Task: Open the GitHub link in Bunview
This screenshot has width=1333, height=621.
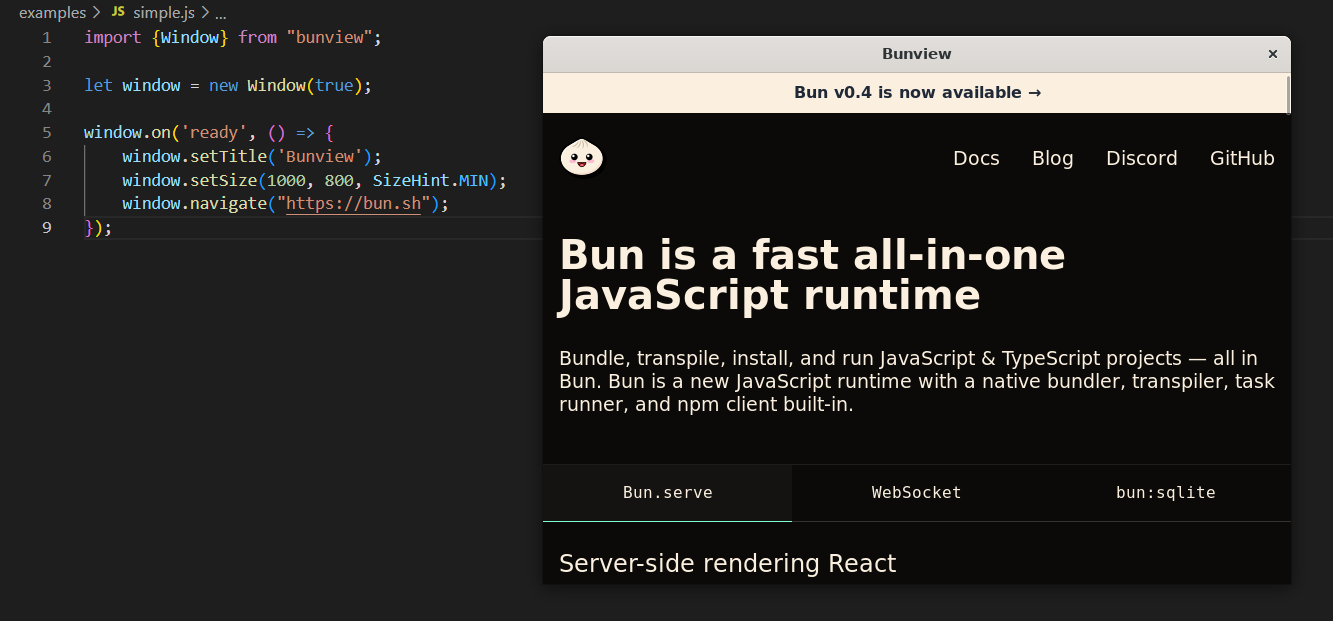Action: (x=1242, y=158)
